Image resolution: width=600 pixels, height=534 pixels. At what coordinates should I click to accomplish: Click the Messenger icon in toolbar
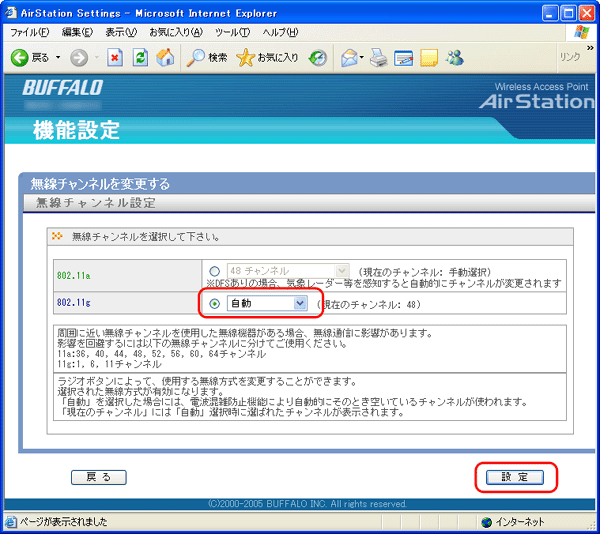pos(455,58)
